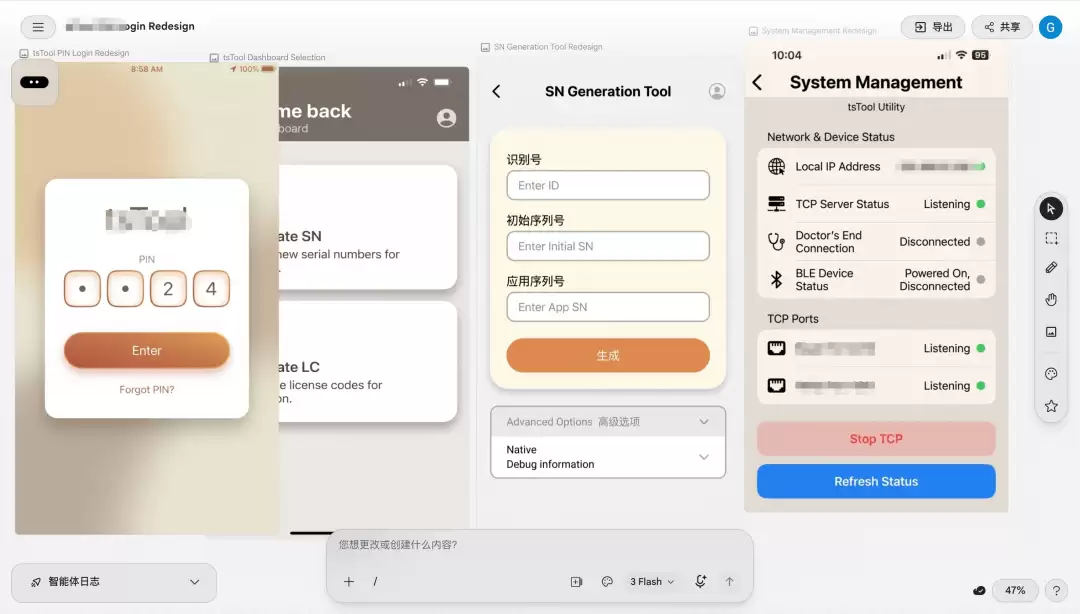Click the Forgot PIN? link
The image size is (1080, 614).
147,389
